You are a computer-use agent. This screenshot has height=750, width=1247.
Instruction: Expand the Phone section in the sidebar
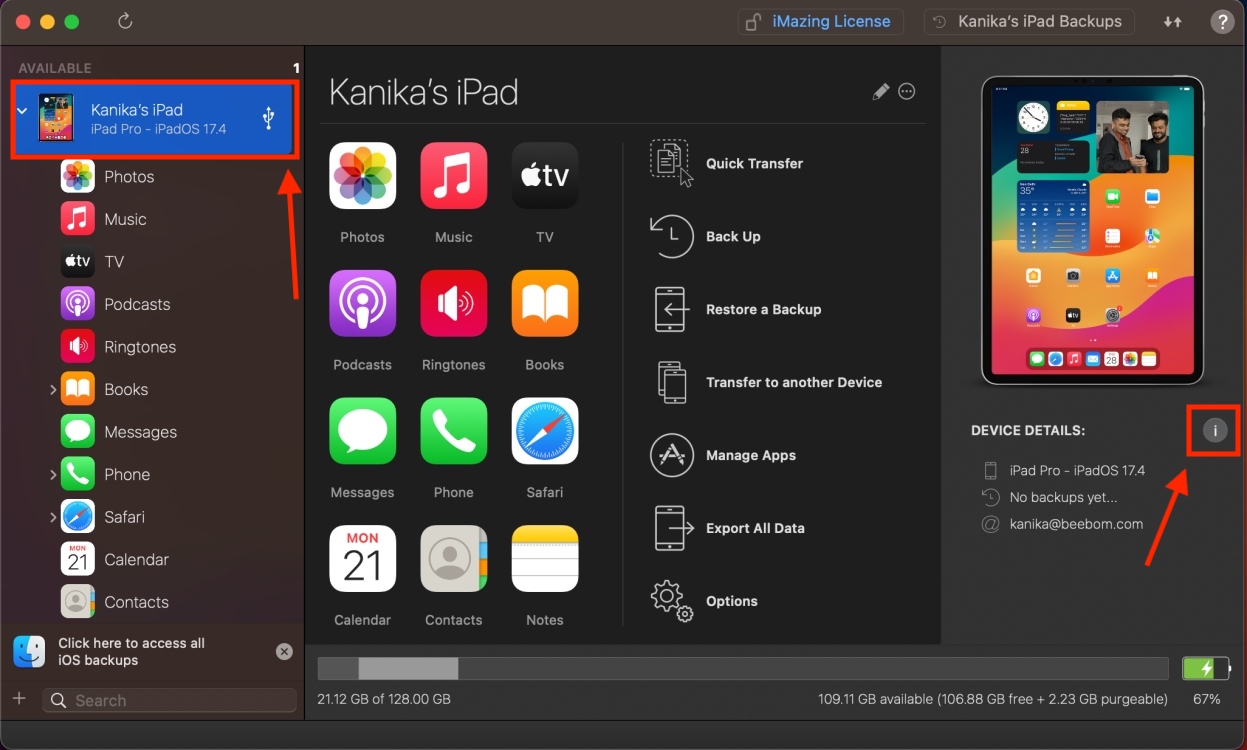[x=53, y=474]
